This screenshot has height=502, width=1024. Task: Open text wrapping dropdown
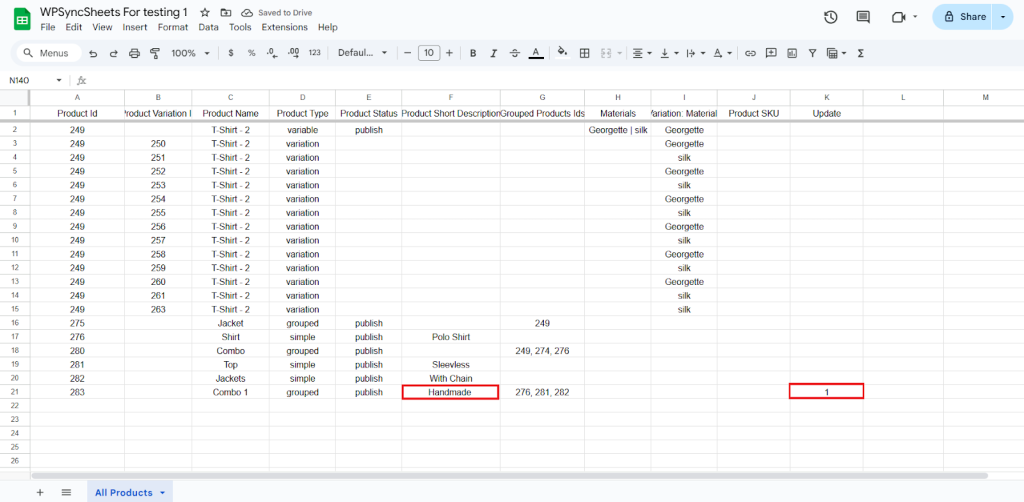(x=696, y=53)
